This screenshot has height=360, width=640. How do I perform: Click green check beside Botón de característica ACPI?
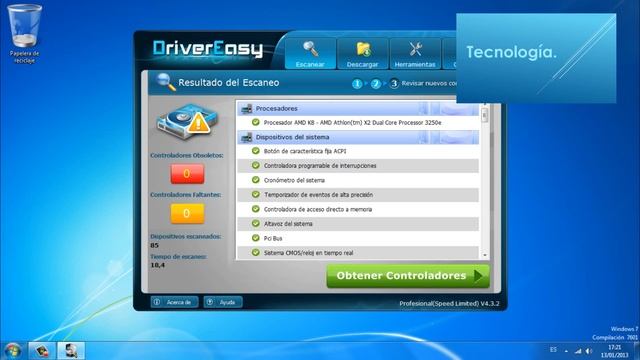click(x=256, y=151)
